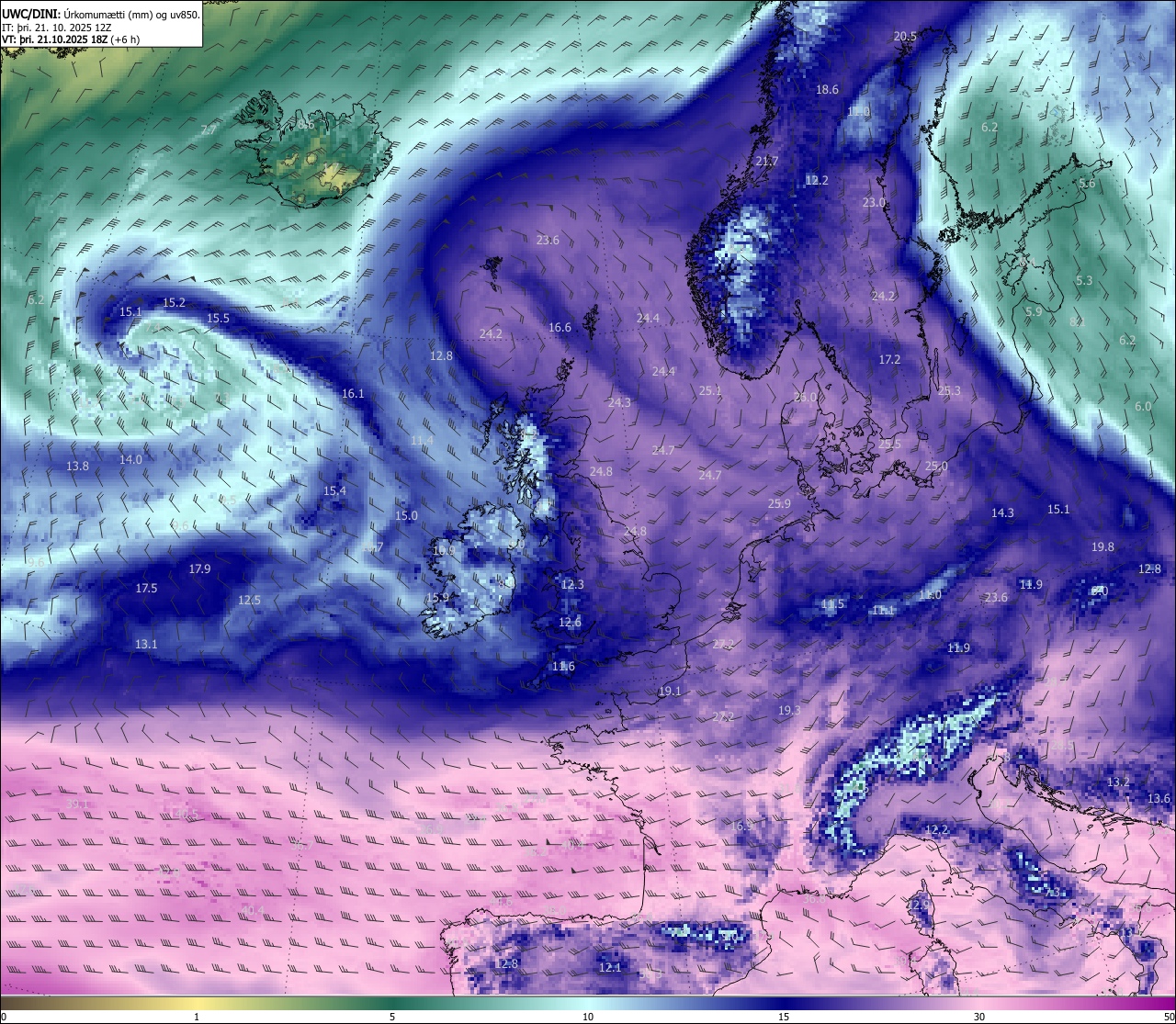Click the map value 6.0

(x=1143, y=407)
